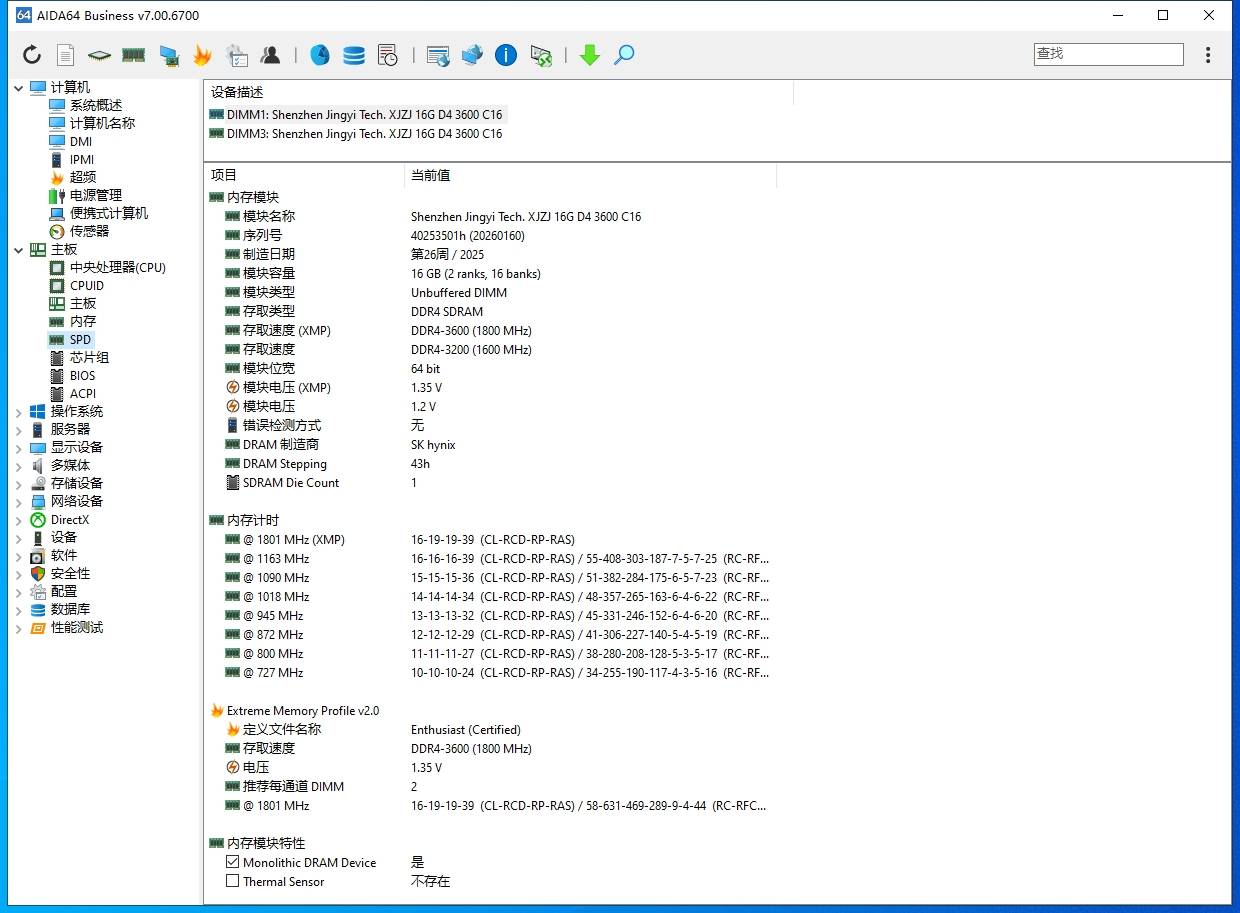This screenshot has width=1240, height=913.
Task: Expand the DirectX tree node
Action: click(19, 520)
